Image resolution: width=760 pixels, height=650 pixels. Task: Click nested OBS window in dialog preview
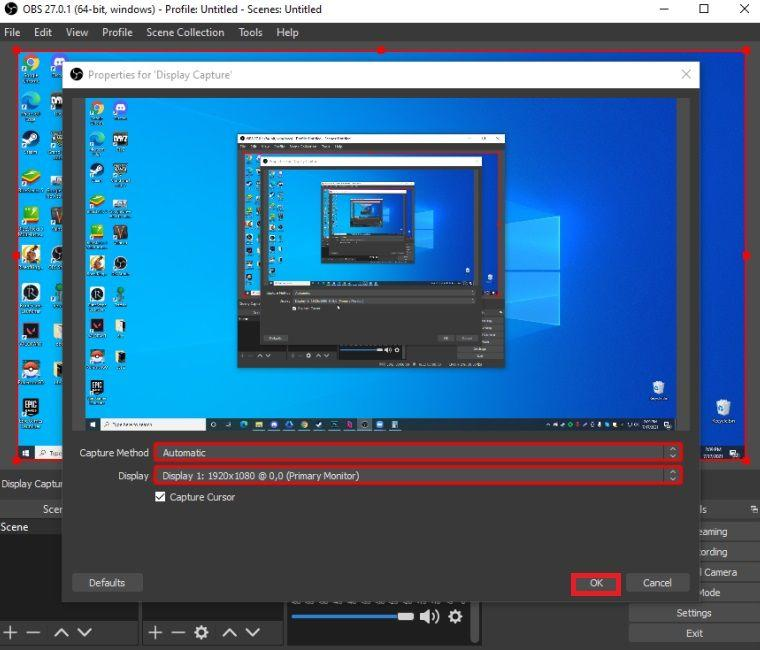(371, 250)
